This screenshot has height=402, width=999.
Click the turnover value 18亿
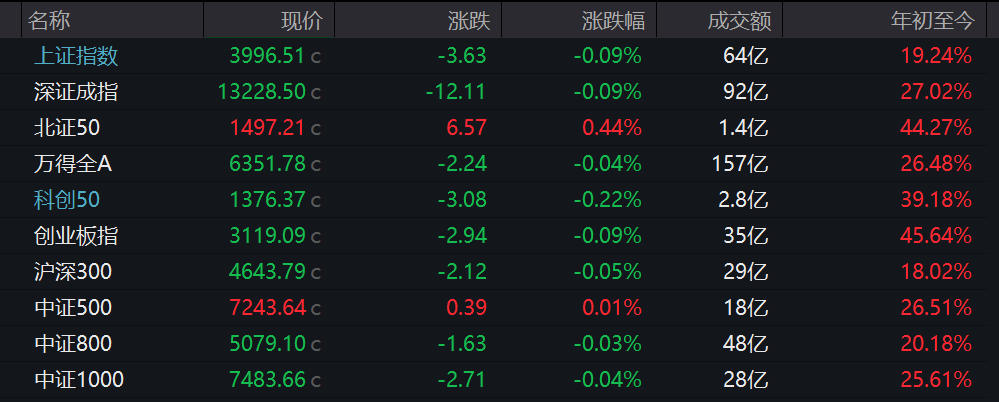[x=746, y=308]
